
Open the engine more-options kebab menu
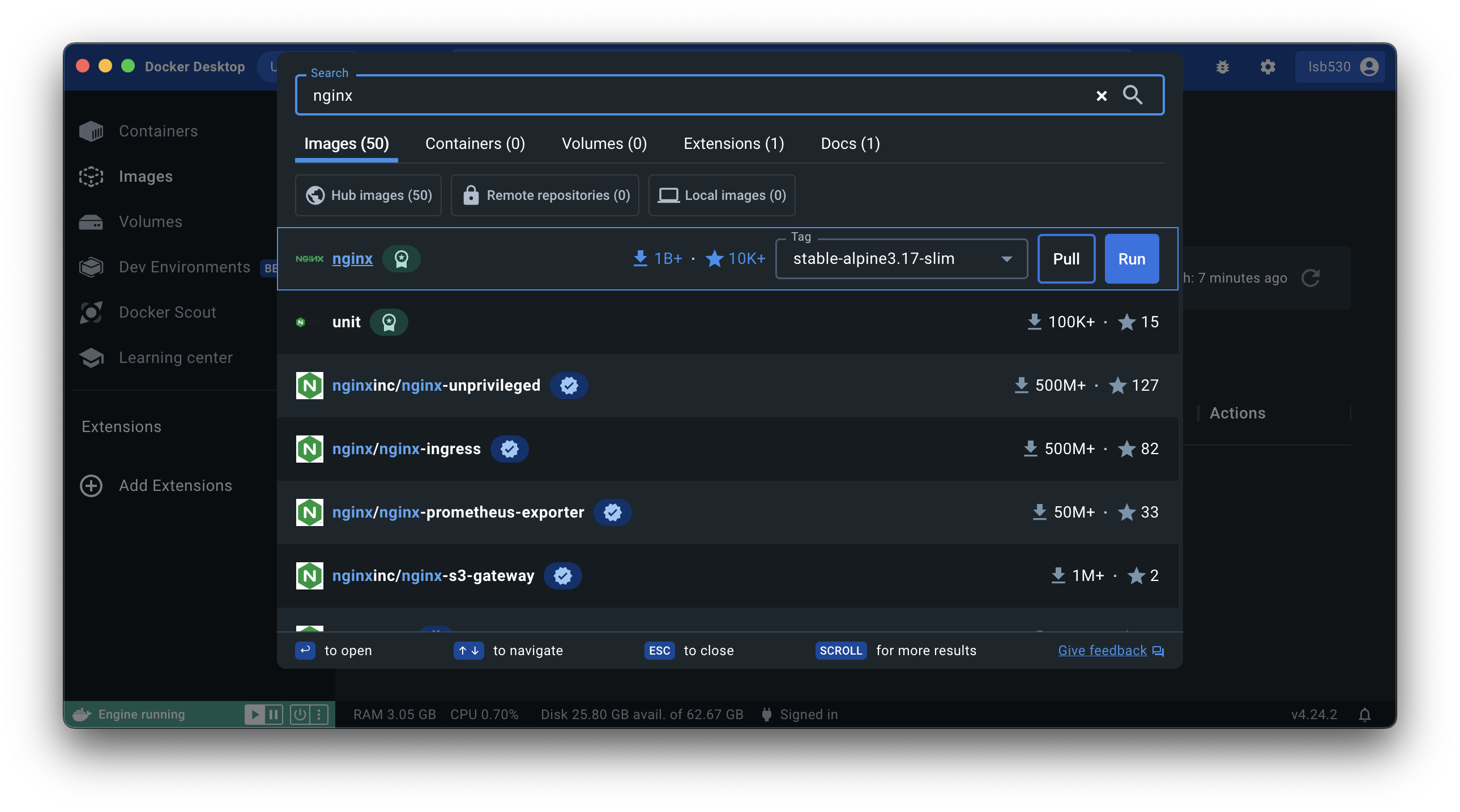[319, 715]
